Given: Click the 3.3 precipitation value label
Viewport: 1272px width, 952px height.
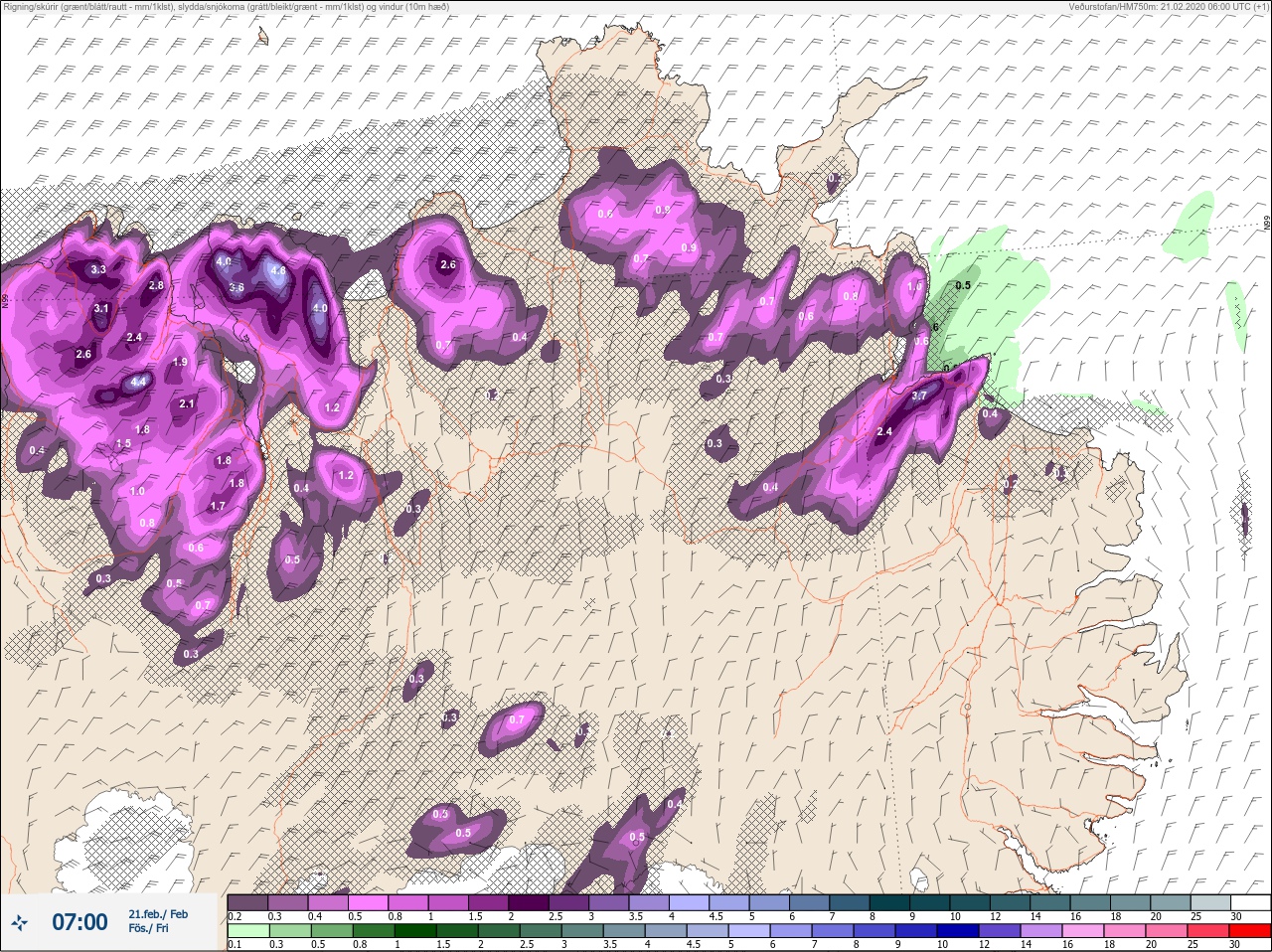Looking at the screenshot, I should pyautogui.click(x=97, y=269).
